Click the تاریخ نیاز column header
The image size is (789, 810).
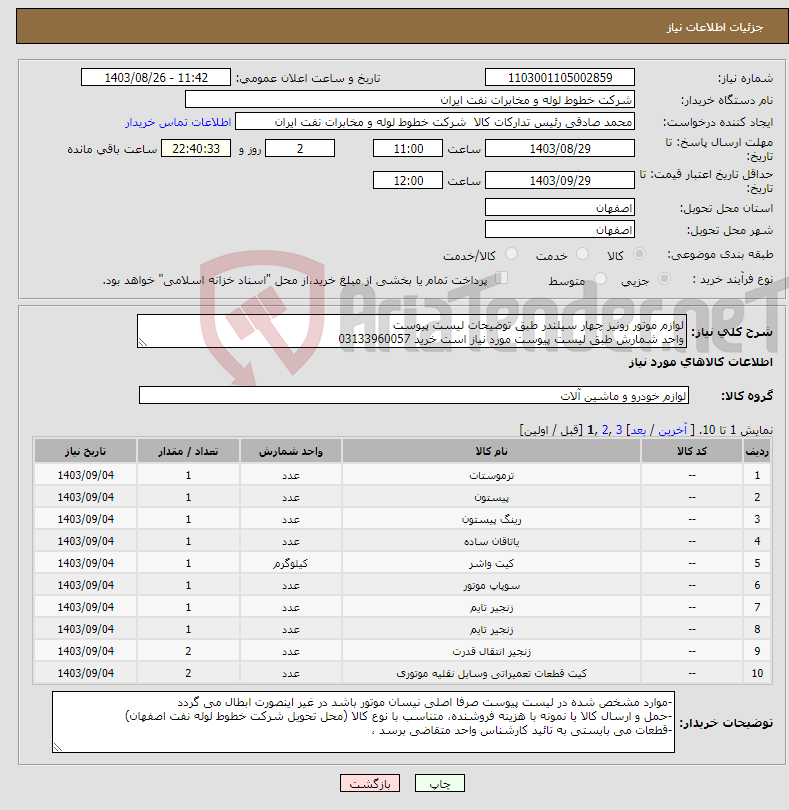tap(85, 451)
